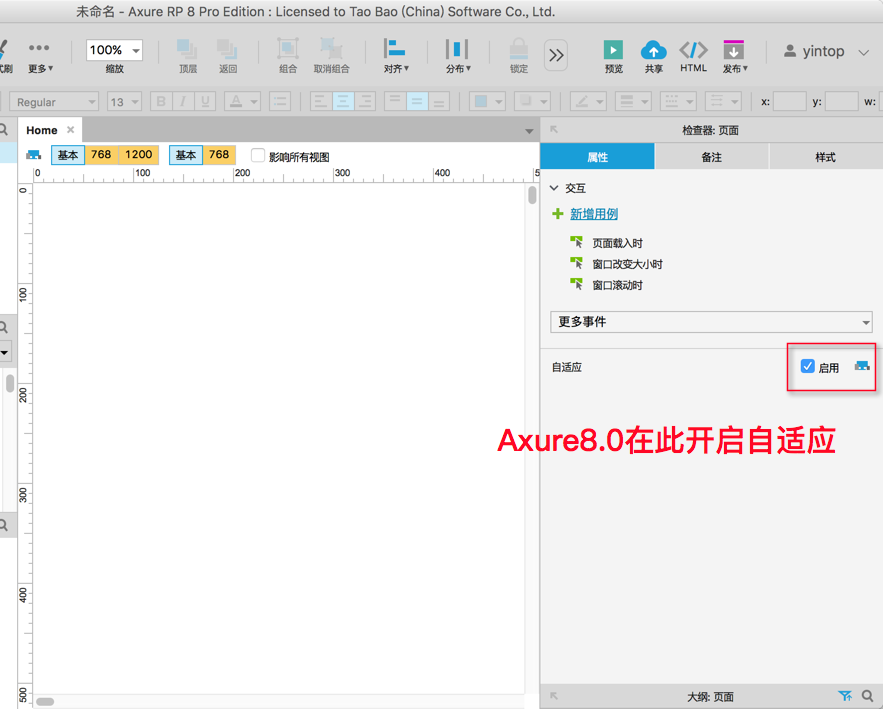The height and width of the screenshot is (709, 883).
Task: Click the Distribute (分布) icon
Action: [457, 49]
